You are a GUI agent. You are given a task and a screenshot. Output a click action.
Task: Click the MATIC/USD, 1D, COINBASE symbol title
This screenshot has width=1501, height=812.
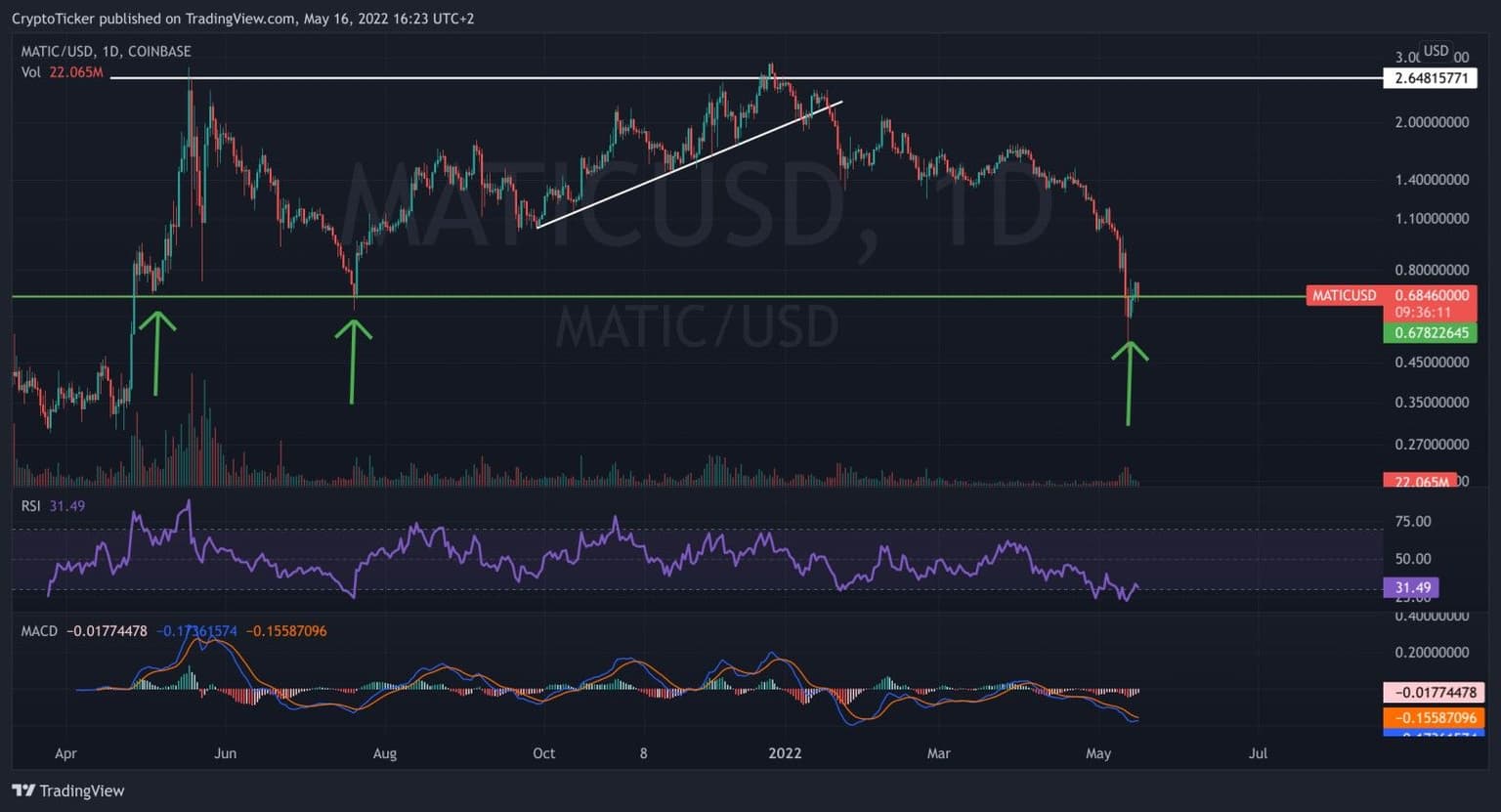[106, 51]
